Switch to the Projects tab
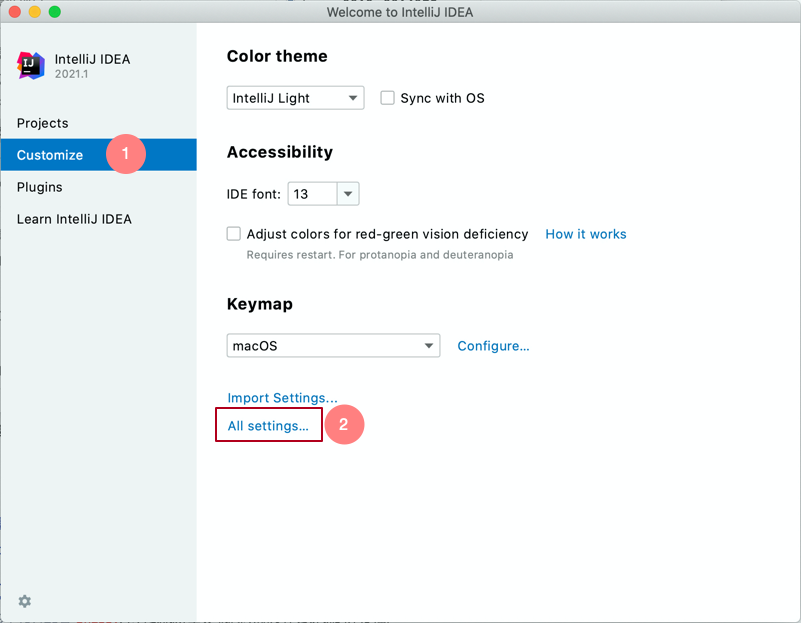The width and height of the screenshot is (801, 623). pos(43,123)
